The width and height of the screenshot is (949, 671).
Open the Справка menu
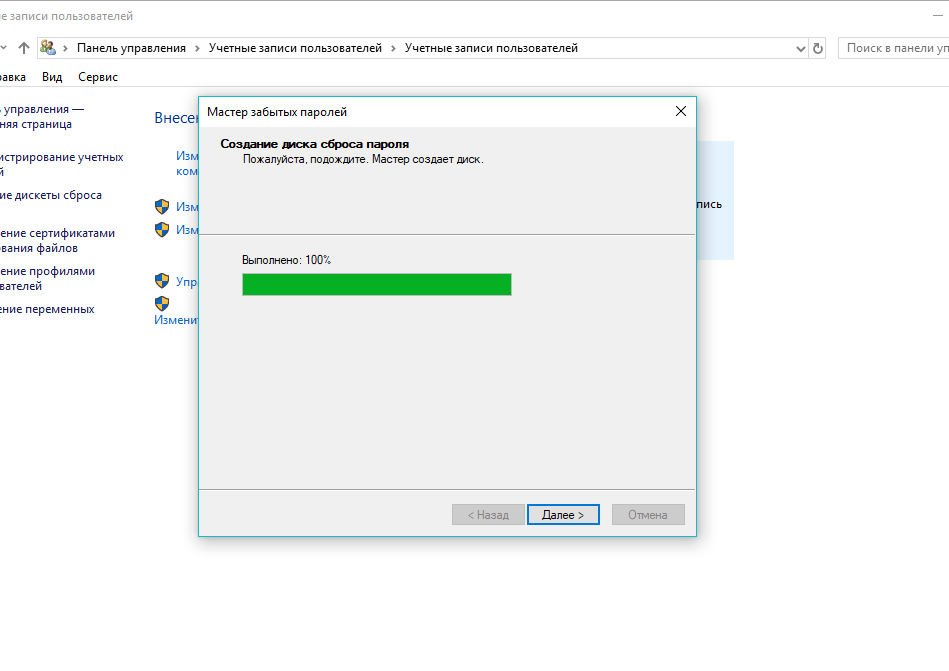coord(13,77)
